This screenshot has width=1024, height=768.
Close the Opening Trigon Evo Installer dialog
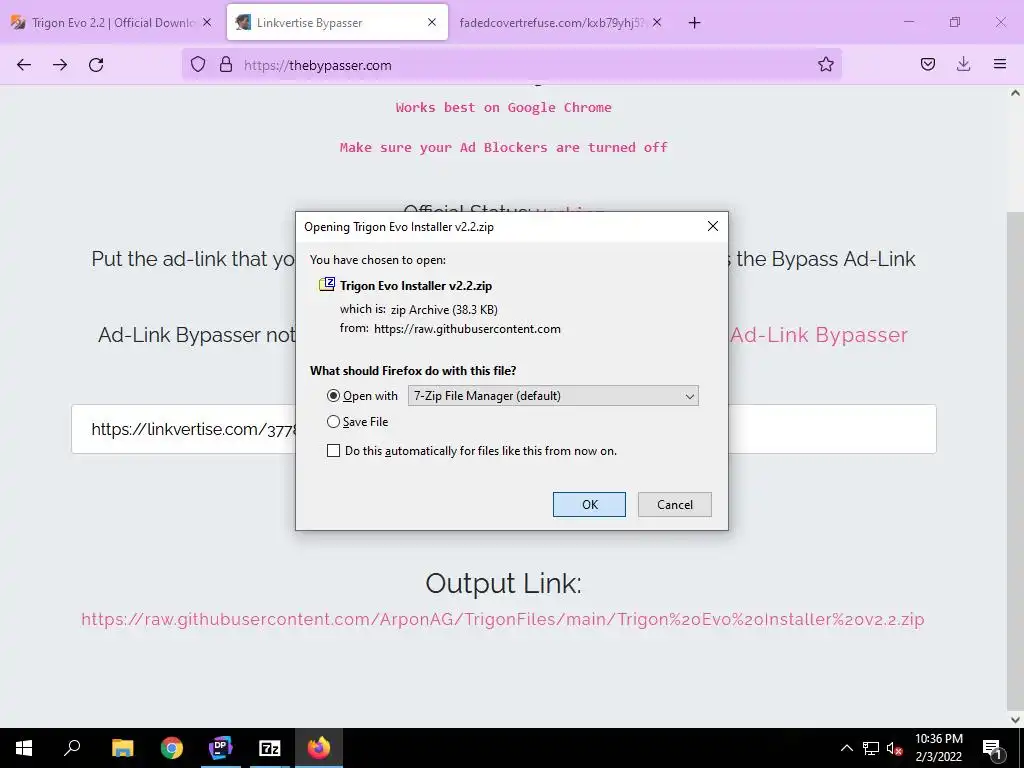(712, 226)
